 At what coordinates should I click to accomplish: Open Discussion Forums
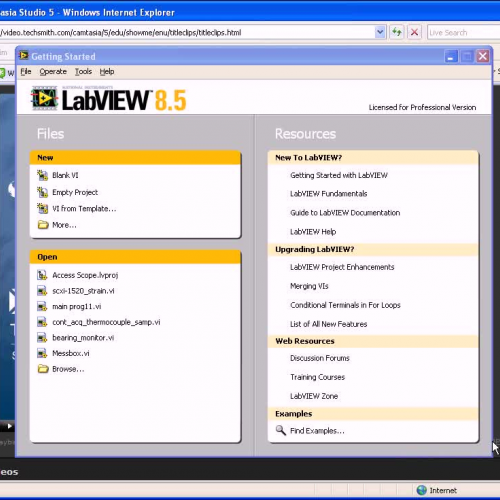(x=320, y=358)
